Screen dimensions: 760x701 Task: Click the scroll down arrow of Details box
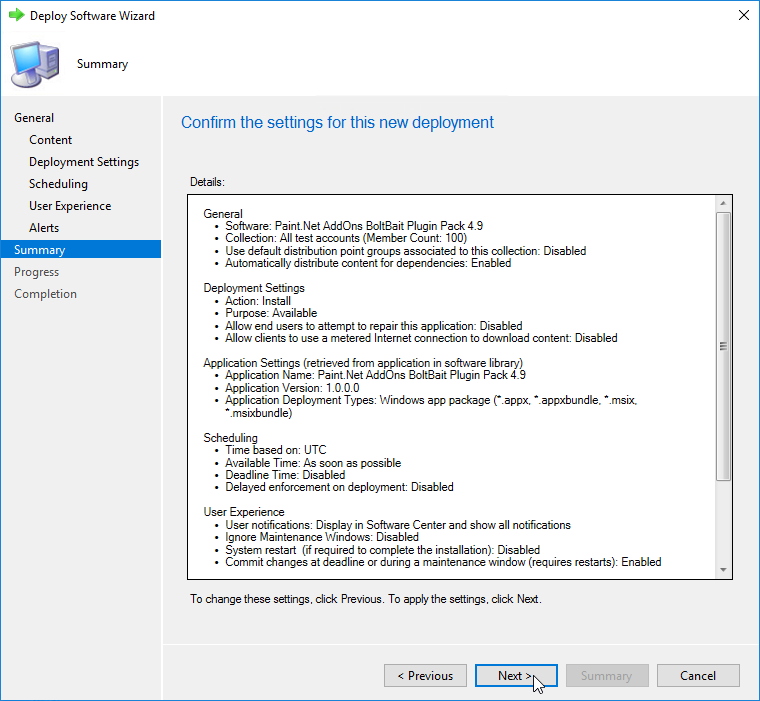tap(723, 569)
